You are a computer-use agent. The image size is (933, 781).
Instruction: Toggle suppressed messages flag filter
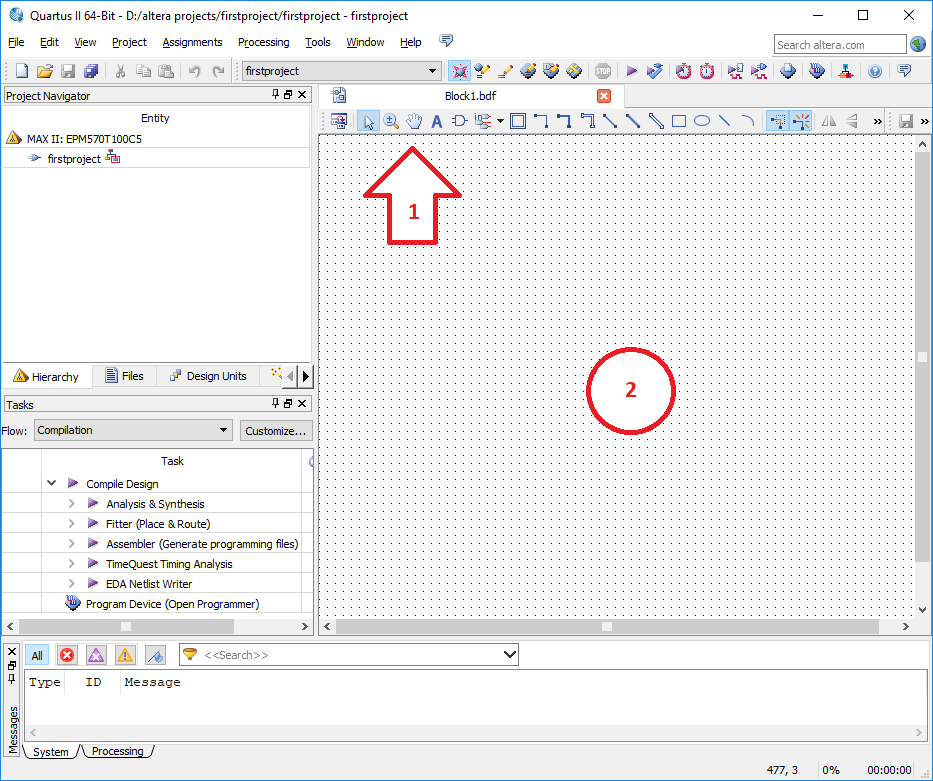pyautogui.click(x=155, y=655)
